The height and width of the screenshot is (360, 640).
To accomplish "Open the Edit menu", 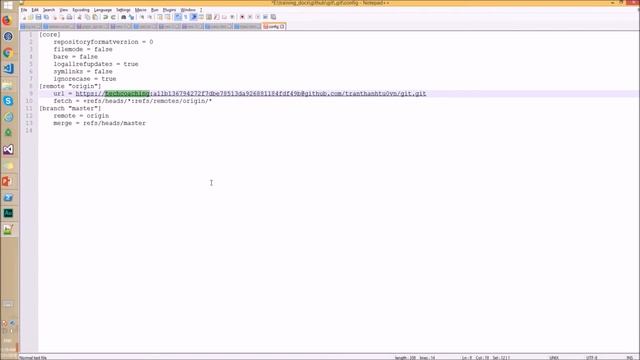I will pyautogui.click(x=35, y=10).
